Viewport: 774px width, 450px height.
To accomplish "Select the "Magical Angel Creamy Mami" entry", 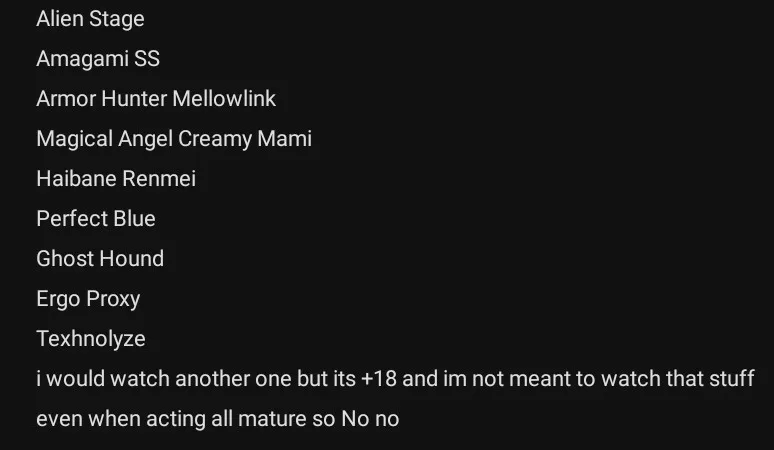I will (174, 139).
